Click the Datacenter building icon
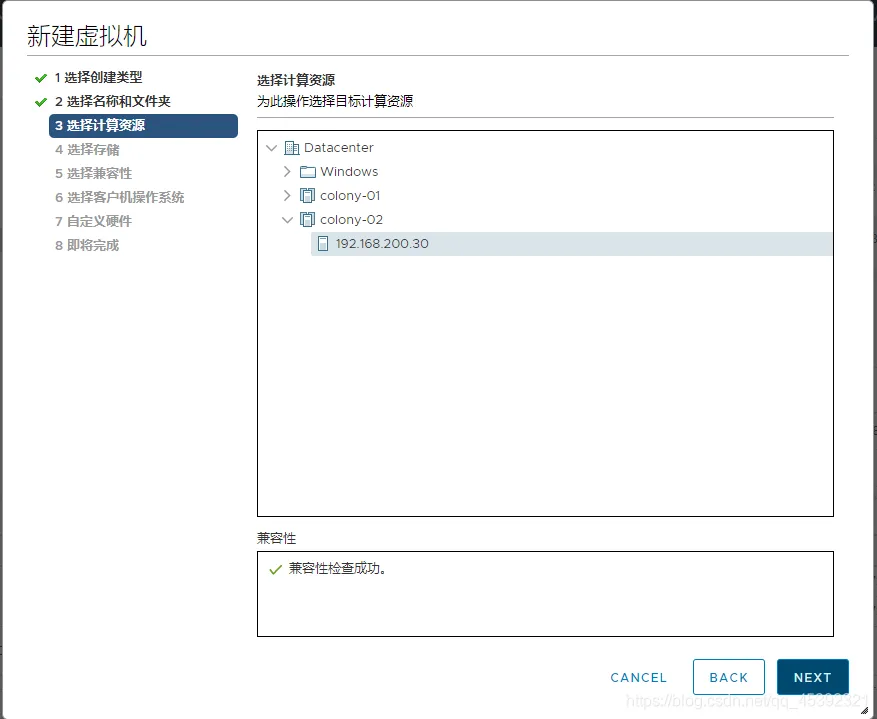Viewport: 877px width, 719px height. tap(291, 148)
